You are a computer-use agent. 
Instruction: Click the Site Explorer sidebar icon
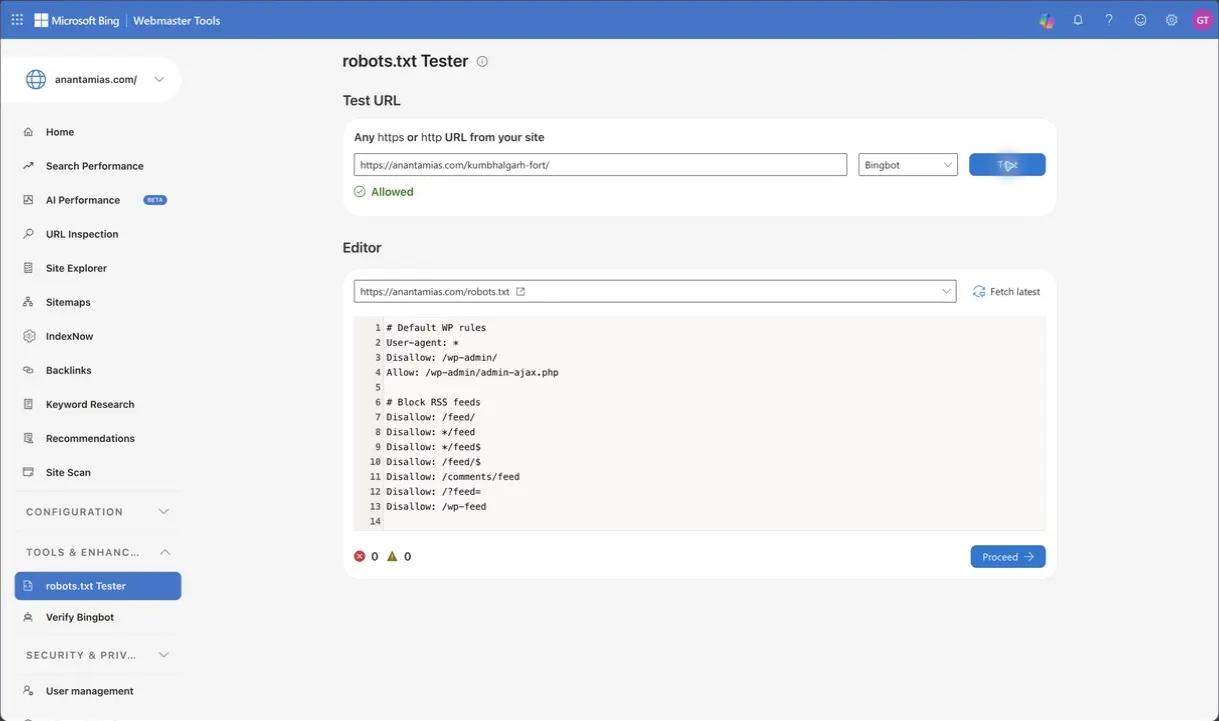click(x=28, y=268)
